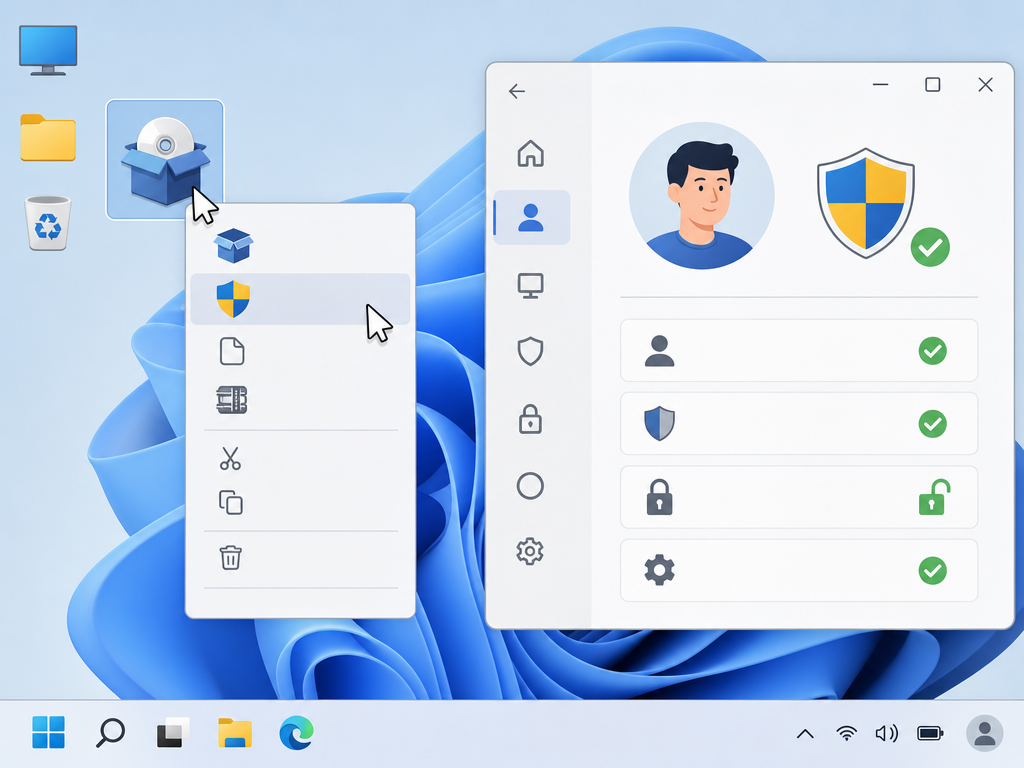Open taskbar Search magnifier

pos(110,733)
